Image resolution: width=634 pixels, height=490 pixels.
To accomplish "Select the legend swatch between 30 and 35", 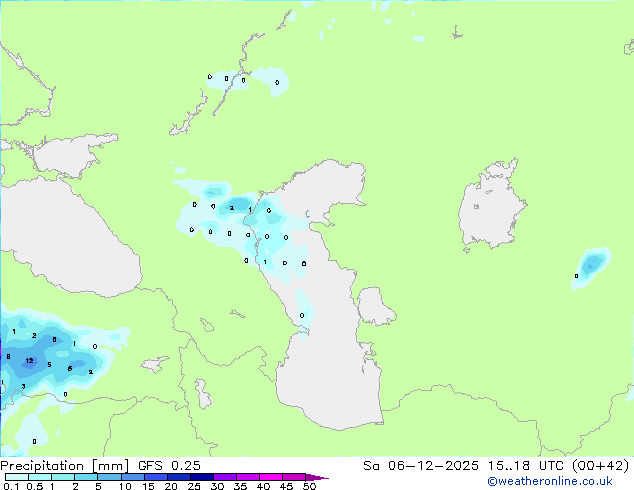I will [x=225, y=477].
